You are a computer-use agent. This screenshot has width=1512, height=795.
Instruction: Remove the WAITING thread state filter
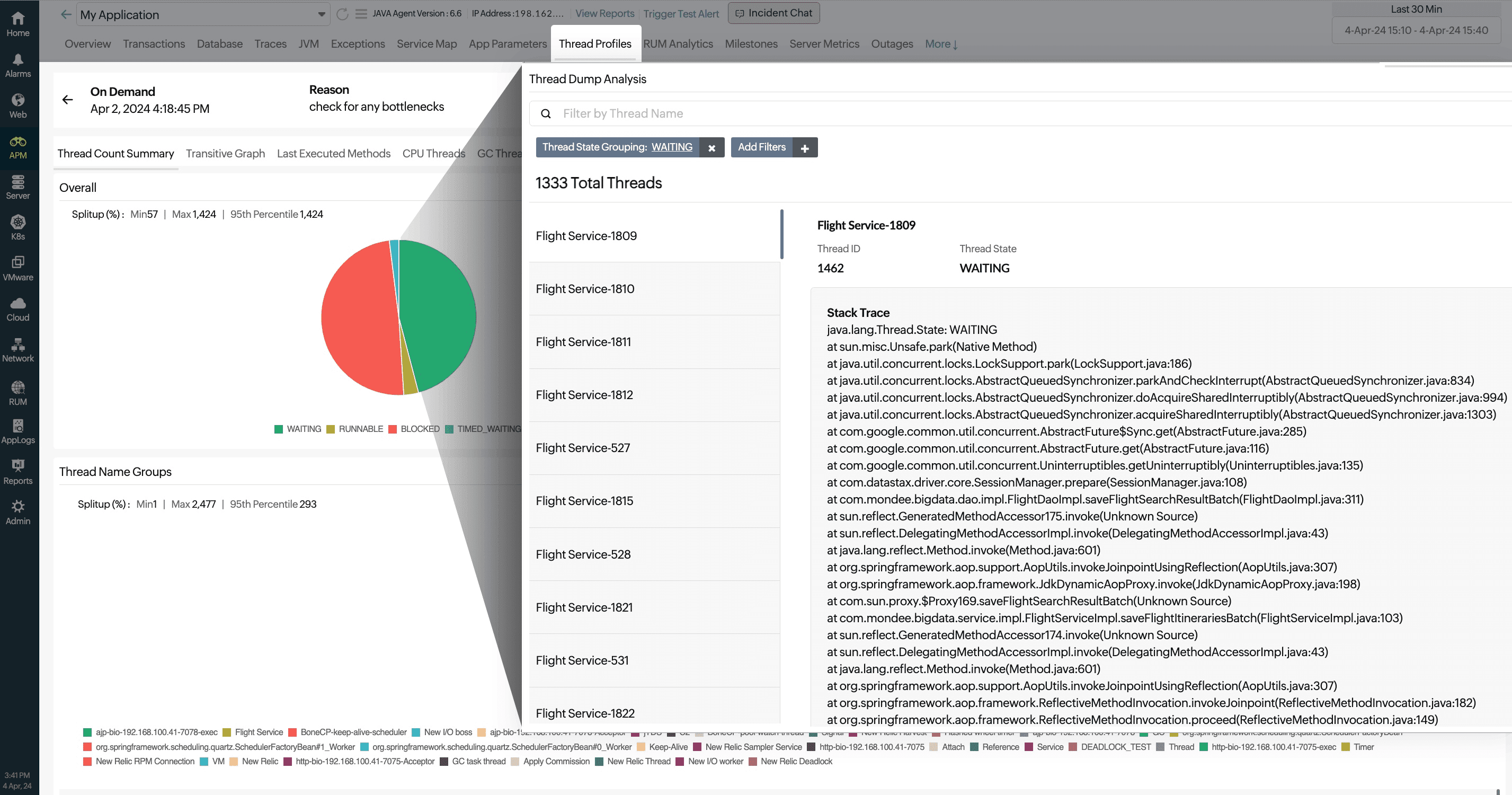(x=711, y=148)
